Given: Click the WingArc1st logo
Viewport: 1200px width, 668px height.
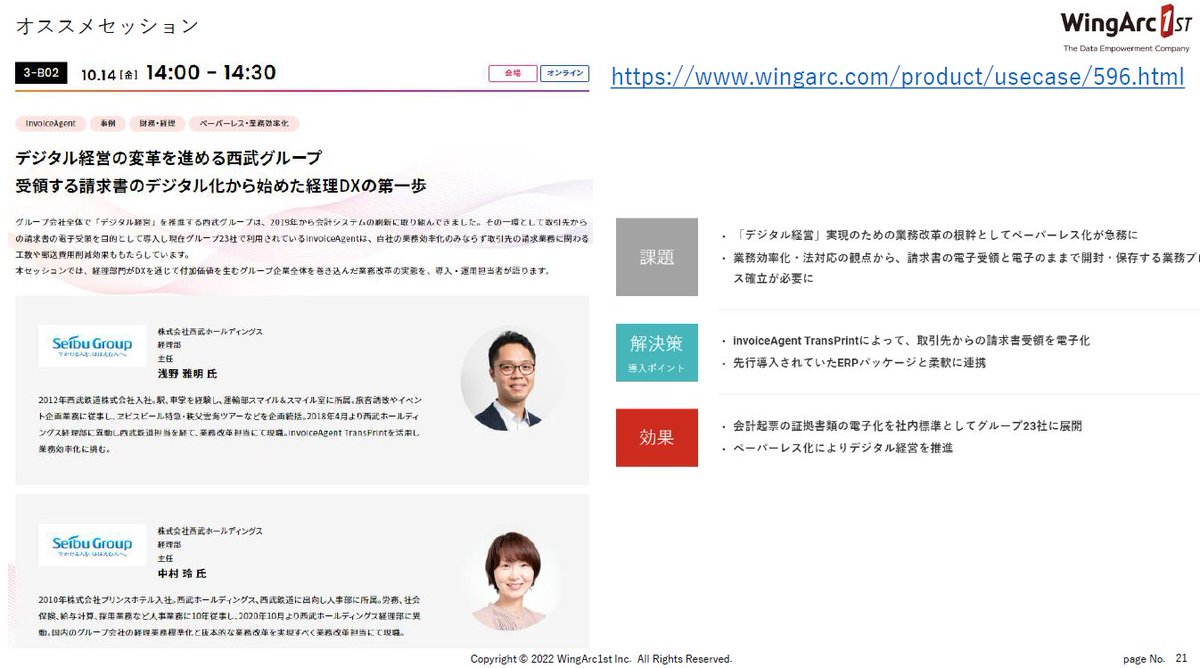Looking at the screenshot, I should pyautogui.click(x=1125, y=23).
